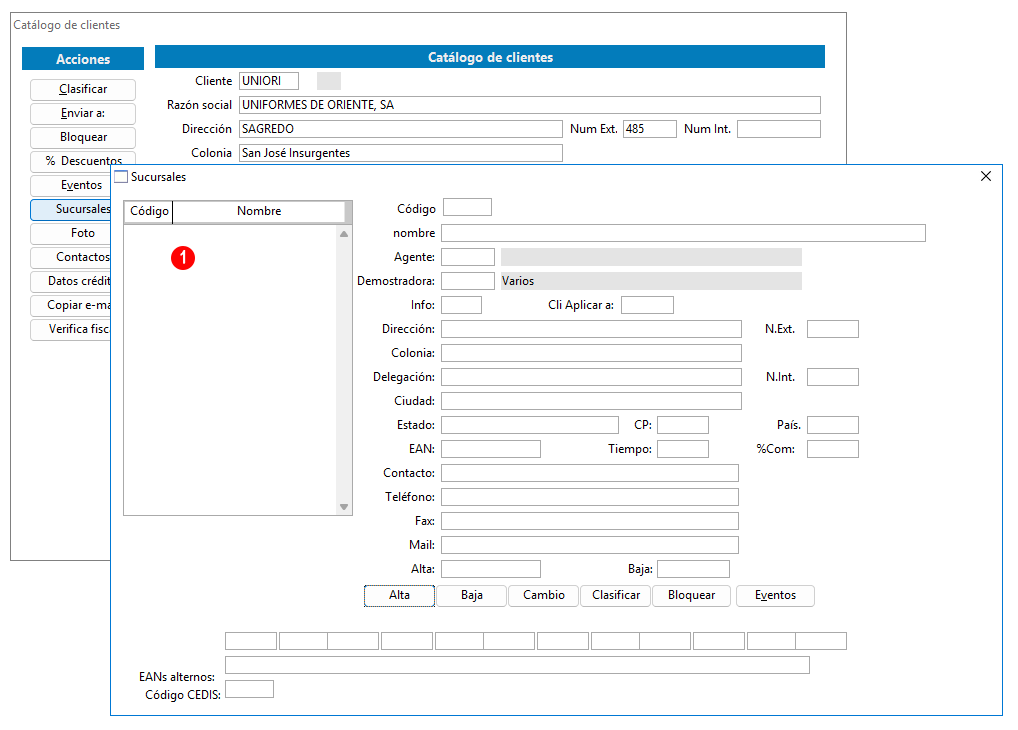Click Eventos in the Acciones panel
This screenshot has height=730, width=1018.
71,185
